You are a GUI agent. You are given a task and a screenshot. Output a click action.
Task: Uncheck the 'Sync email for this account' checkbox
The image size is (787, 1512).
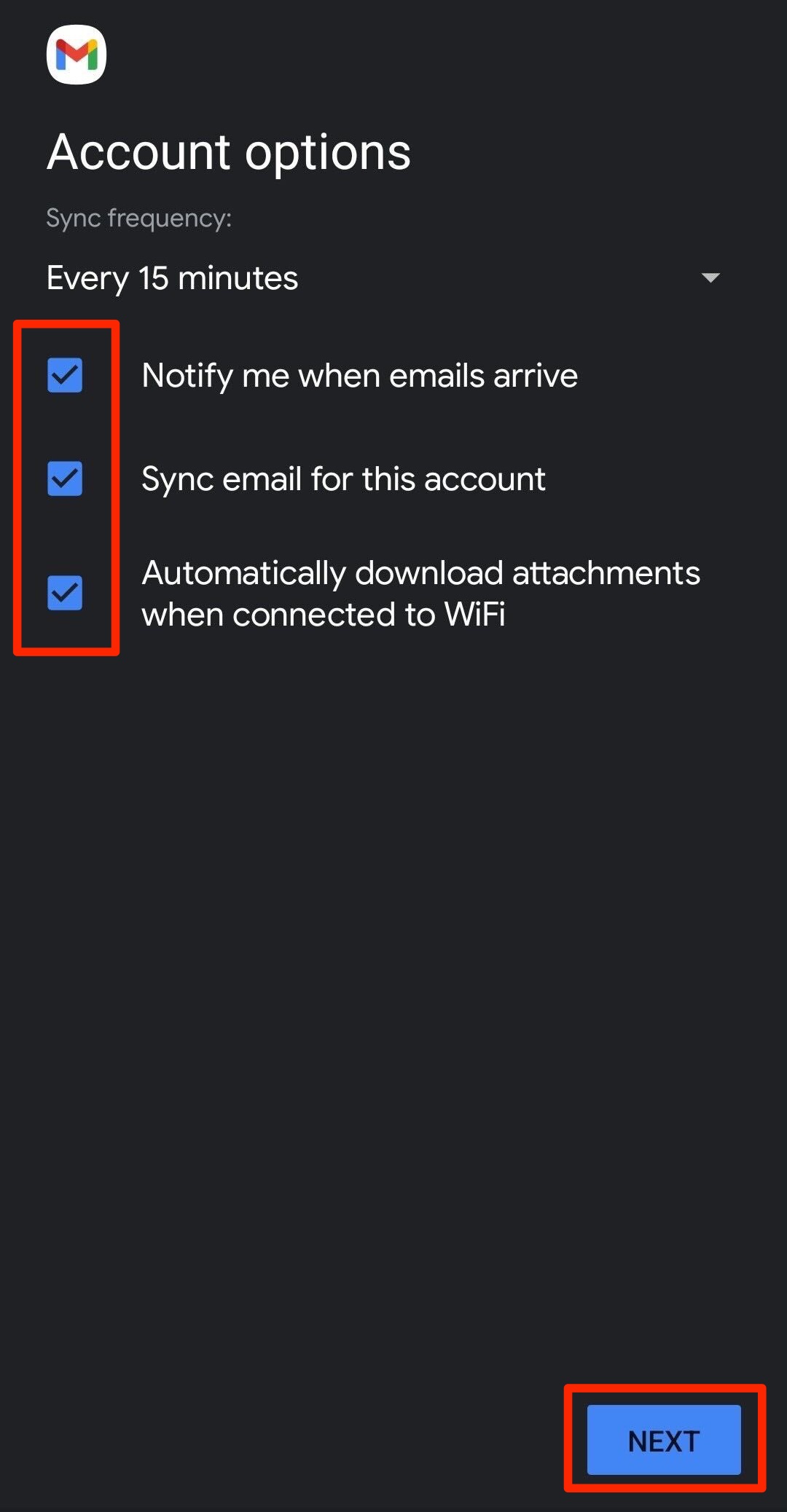[65, 479]
